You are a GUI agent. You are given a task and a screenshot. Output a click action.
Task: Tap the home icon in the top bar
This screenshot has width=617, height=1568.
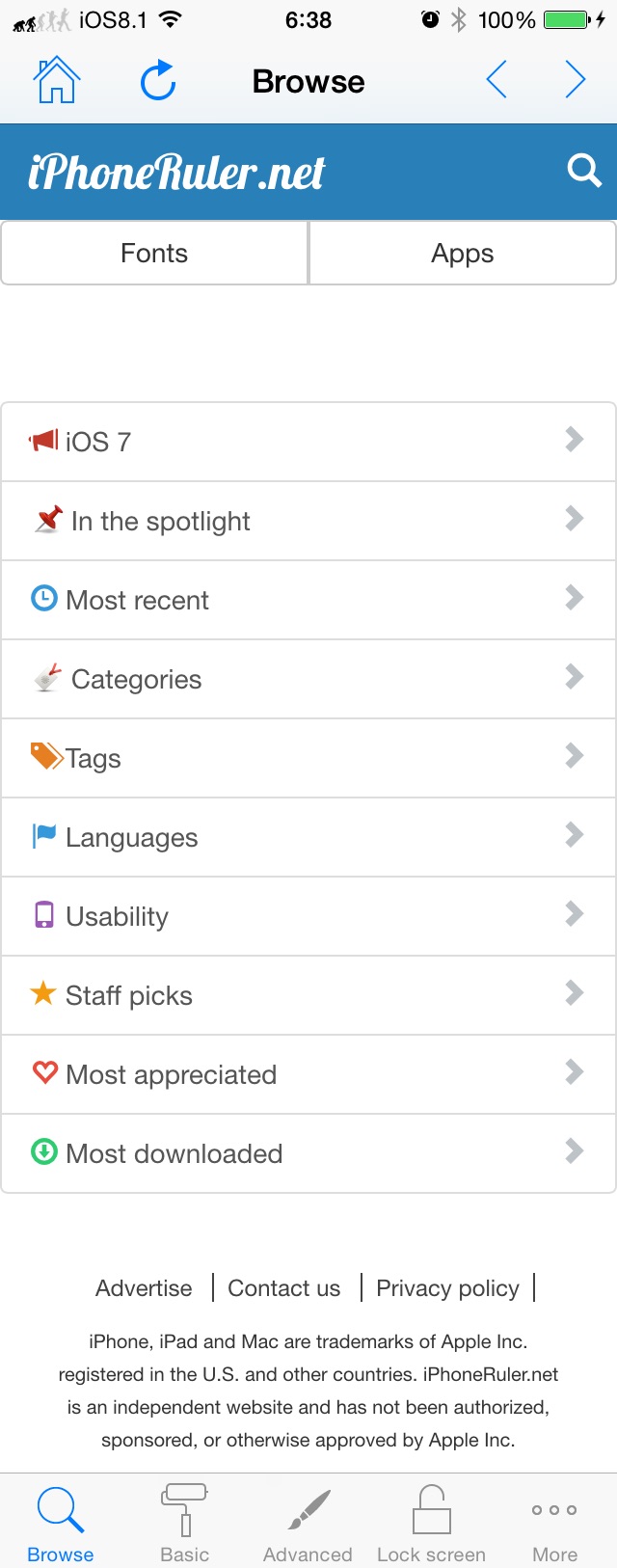57,80
